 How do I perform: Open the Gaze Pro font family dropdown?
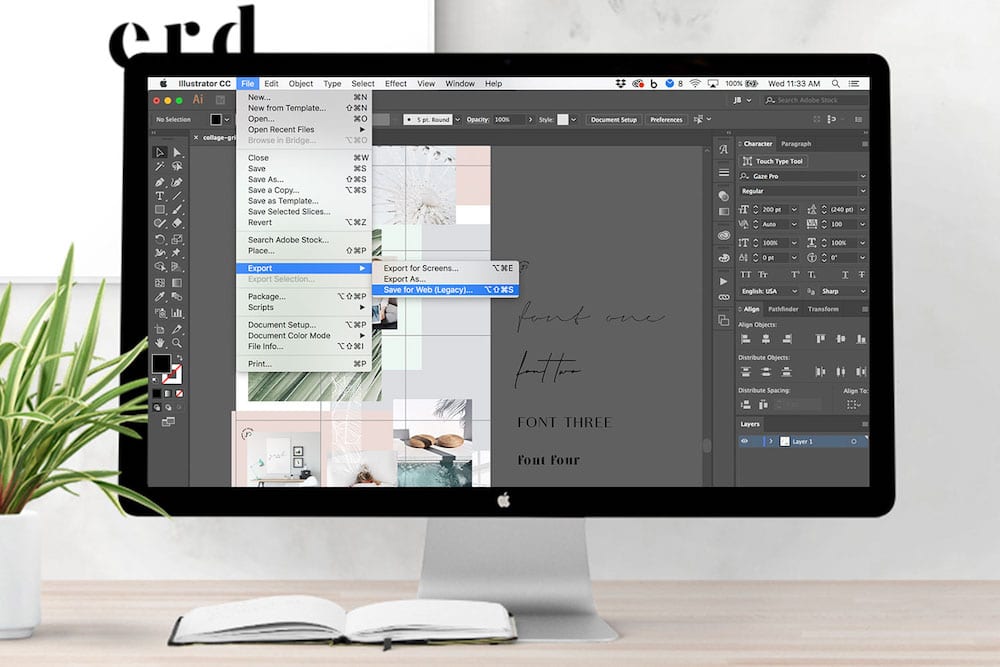click(x=862, y=176)
